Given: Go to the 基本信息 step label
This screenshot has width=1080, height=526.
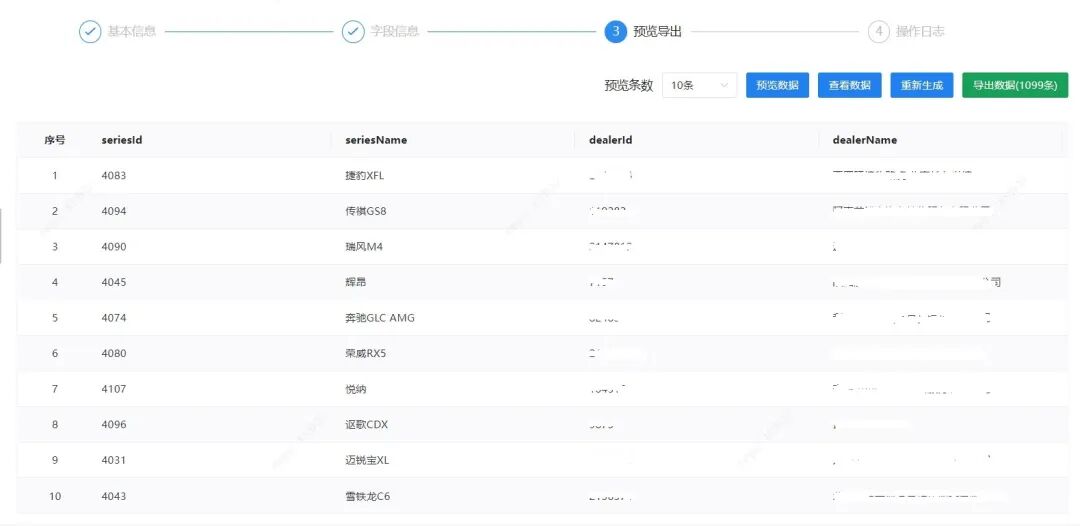Looking at the screenshot, I should (x=132, y=32).
